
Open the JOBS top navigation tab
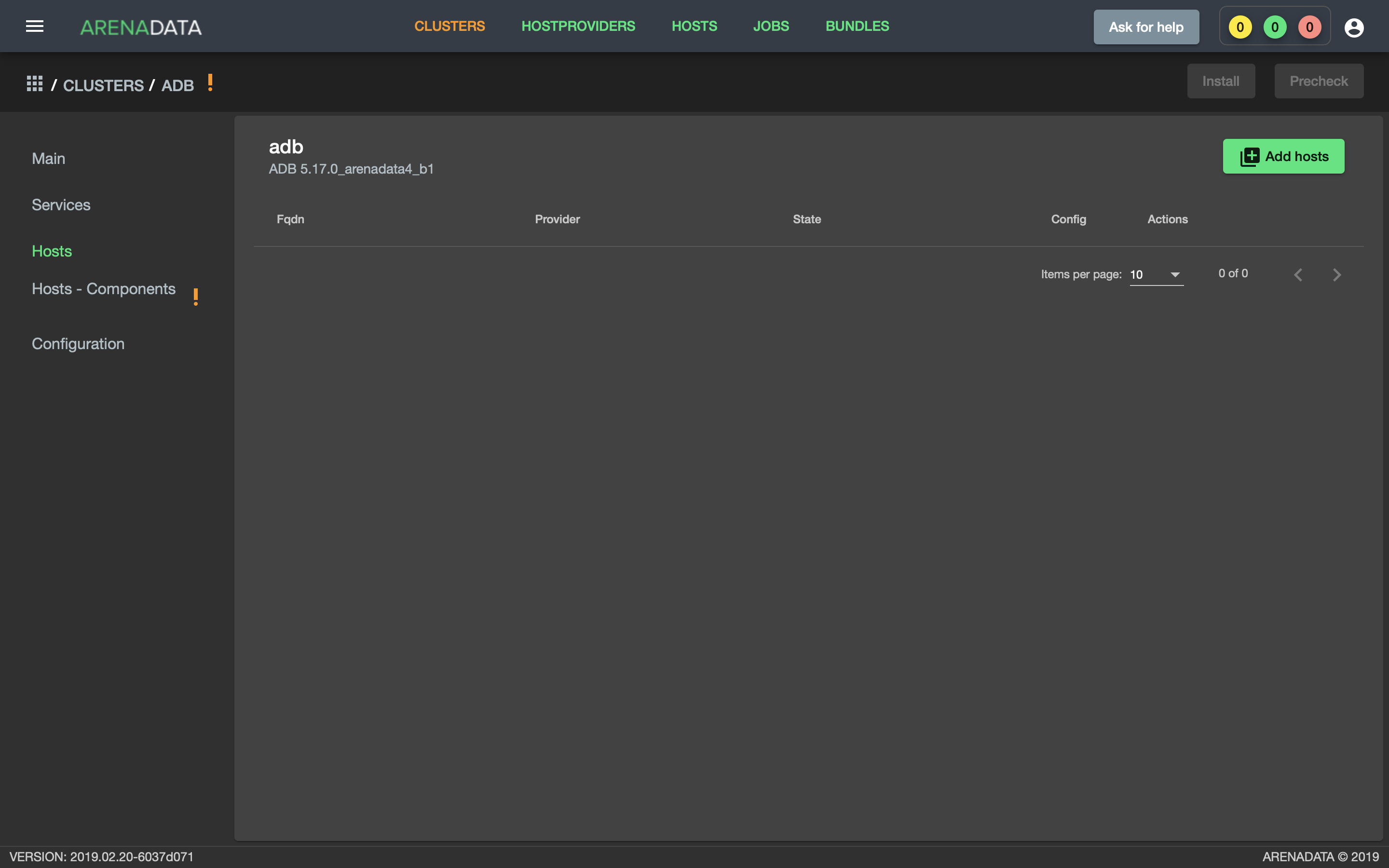click(771, 27)
